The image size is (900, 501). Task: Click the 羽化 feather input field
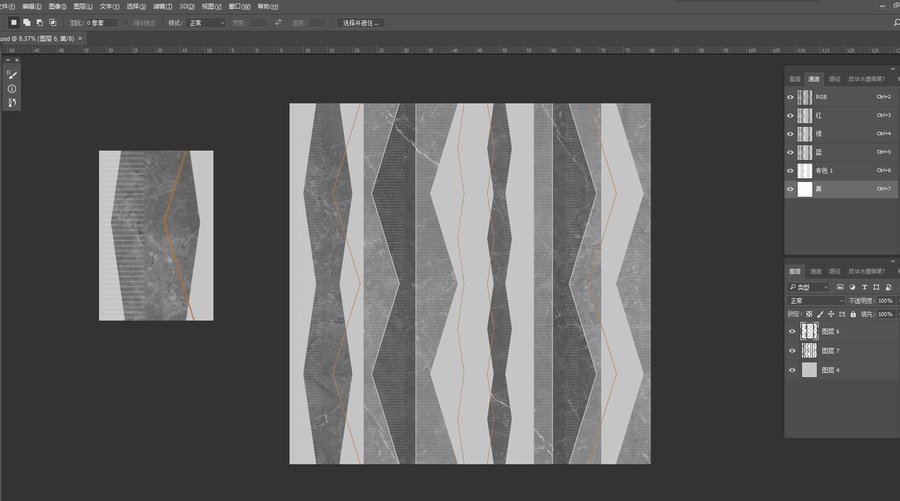point(102,23)
